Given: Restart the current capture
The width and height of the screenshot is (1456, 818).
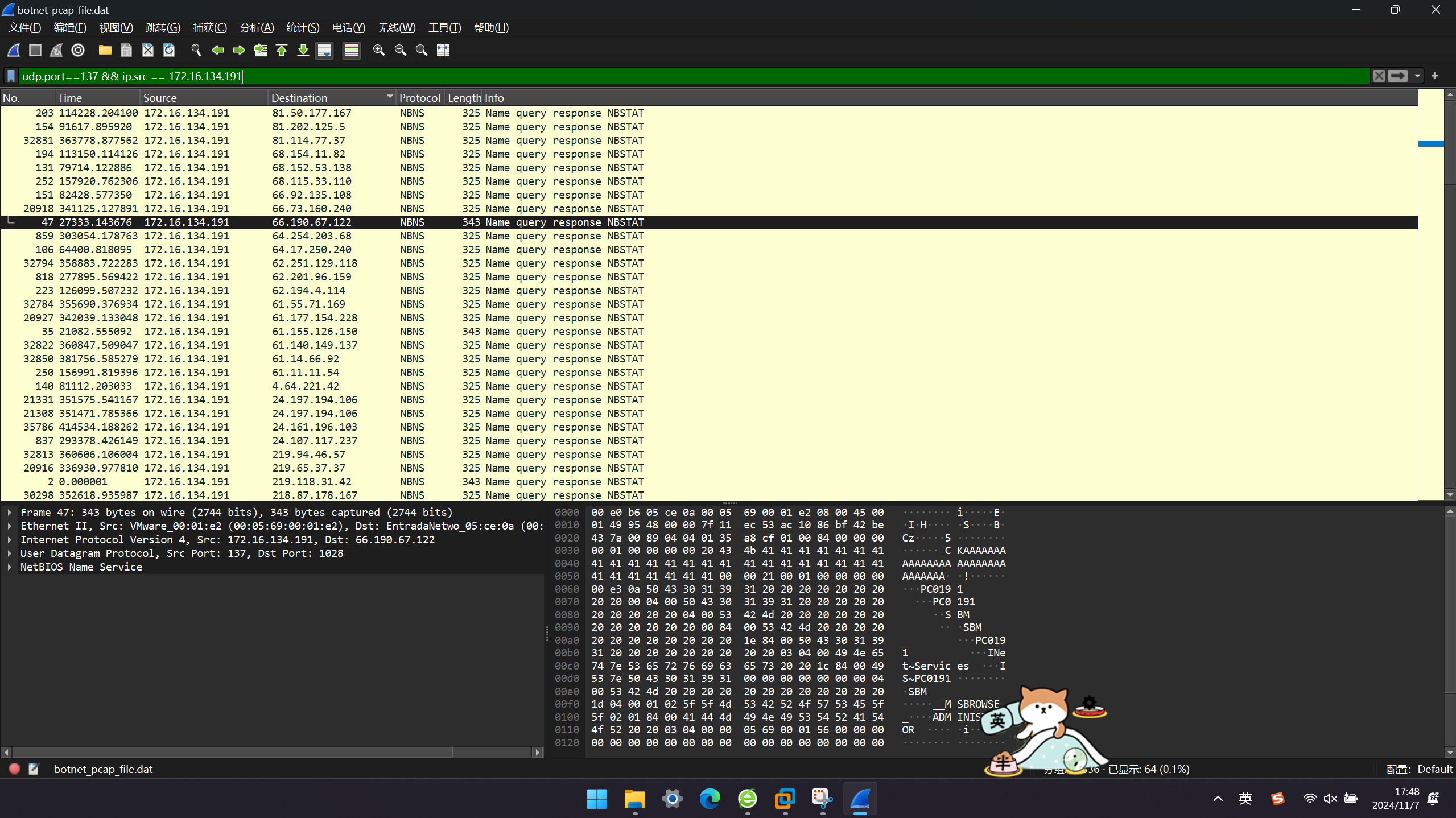Looking at the screenshot, I should [x=56, y=50].
